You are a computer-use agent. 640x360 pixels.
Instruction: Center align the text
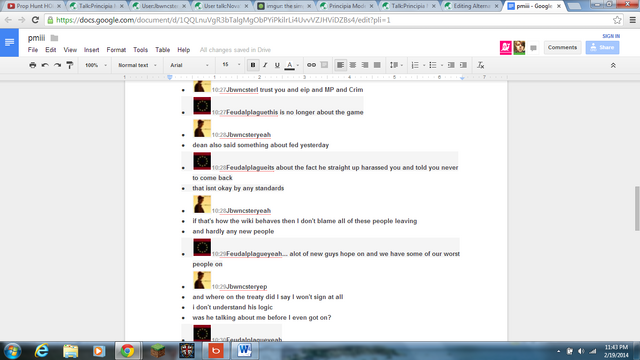click(353, 65)
